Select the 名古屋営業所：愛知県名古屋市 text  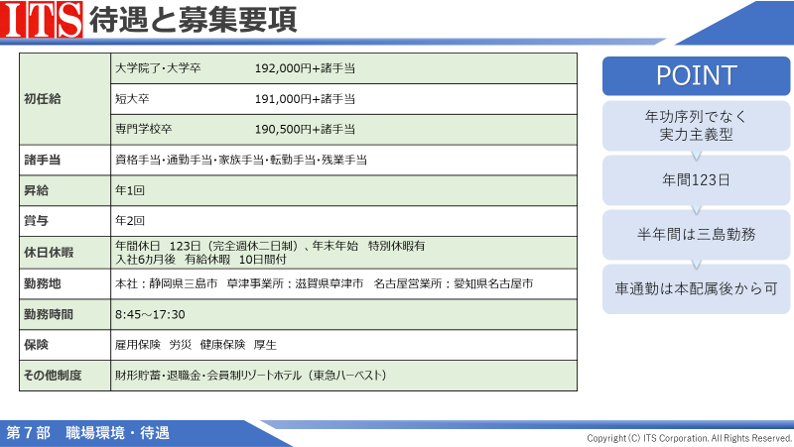point(453,283)
